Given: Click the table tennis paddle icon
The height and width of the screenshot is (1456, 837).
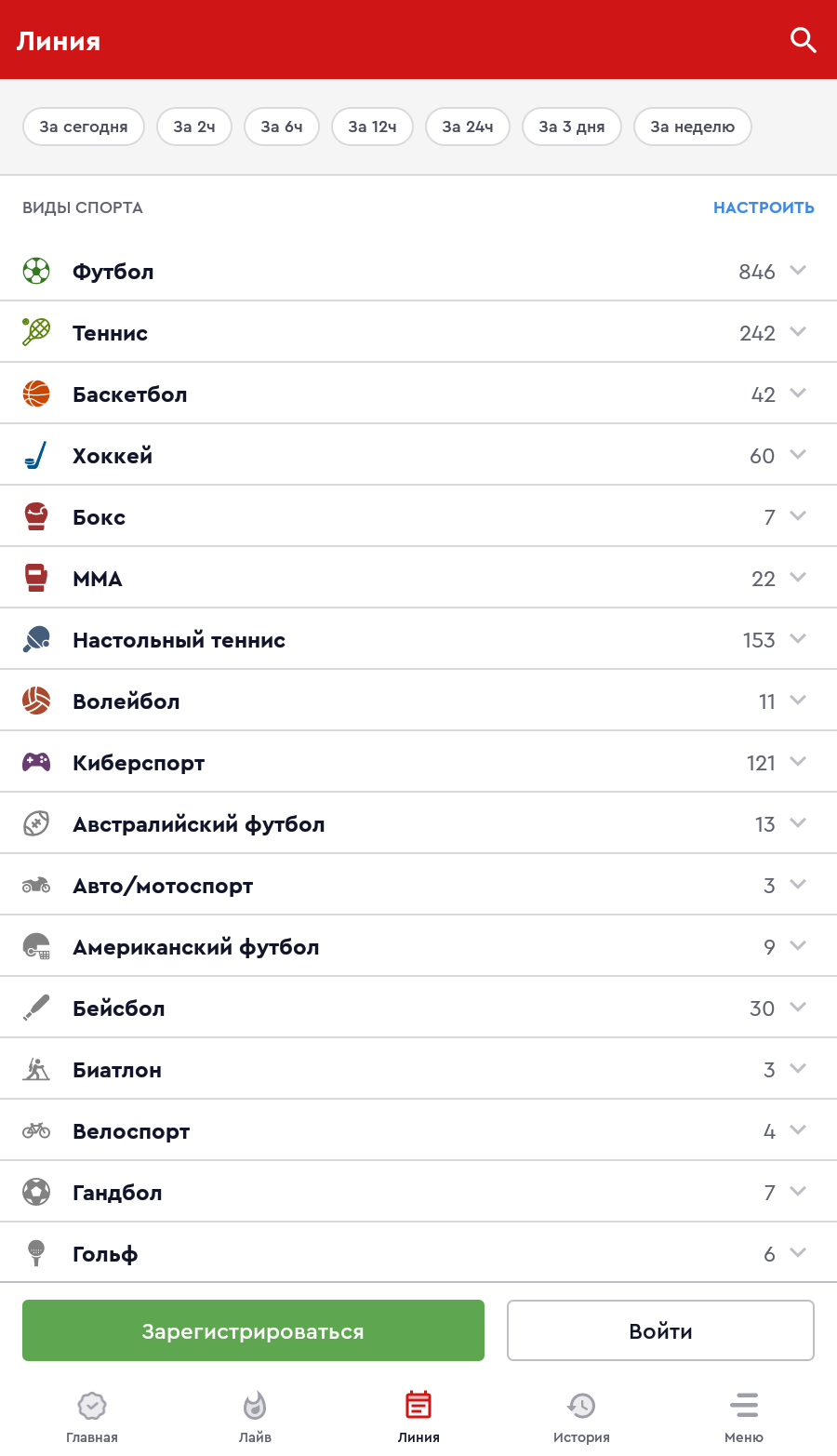Looking at the screenshot, I should tap(36, 639).
